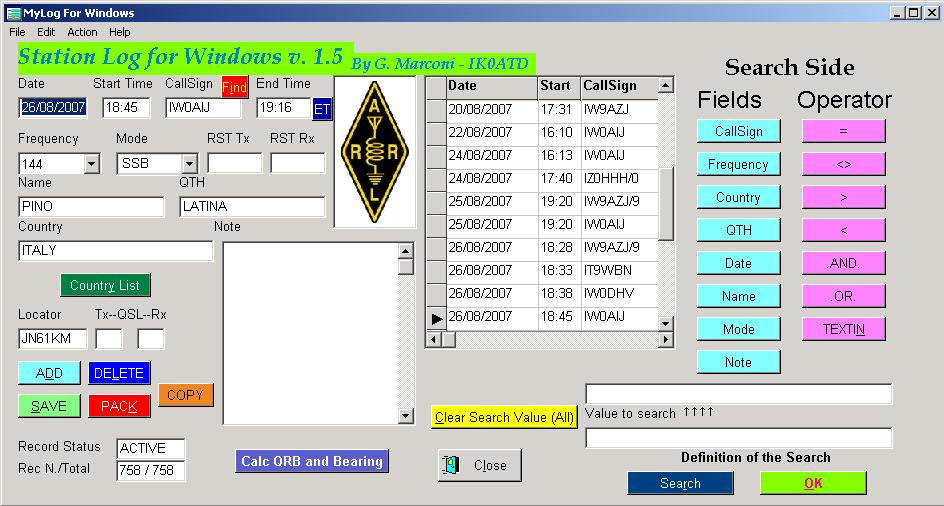Select the CallSign search field button
Screen dimensions: 944x506
coord(739,131)
